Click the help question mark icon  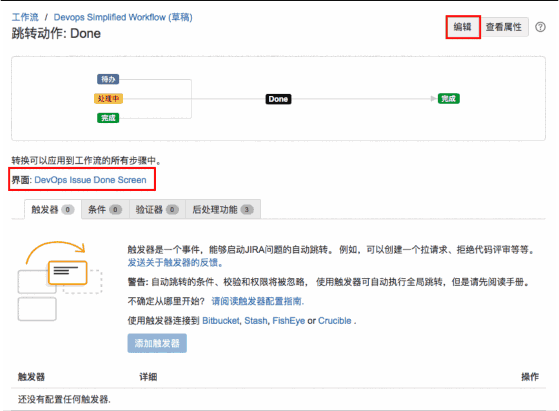540,27
